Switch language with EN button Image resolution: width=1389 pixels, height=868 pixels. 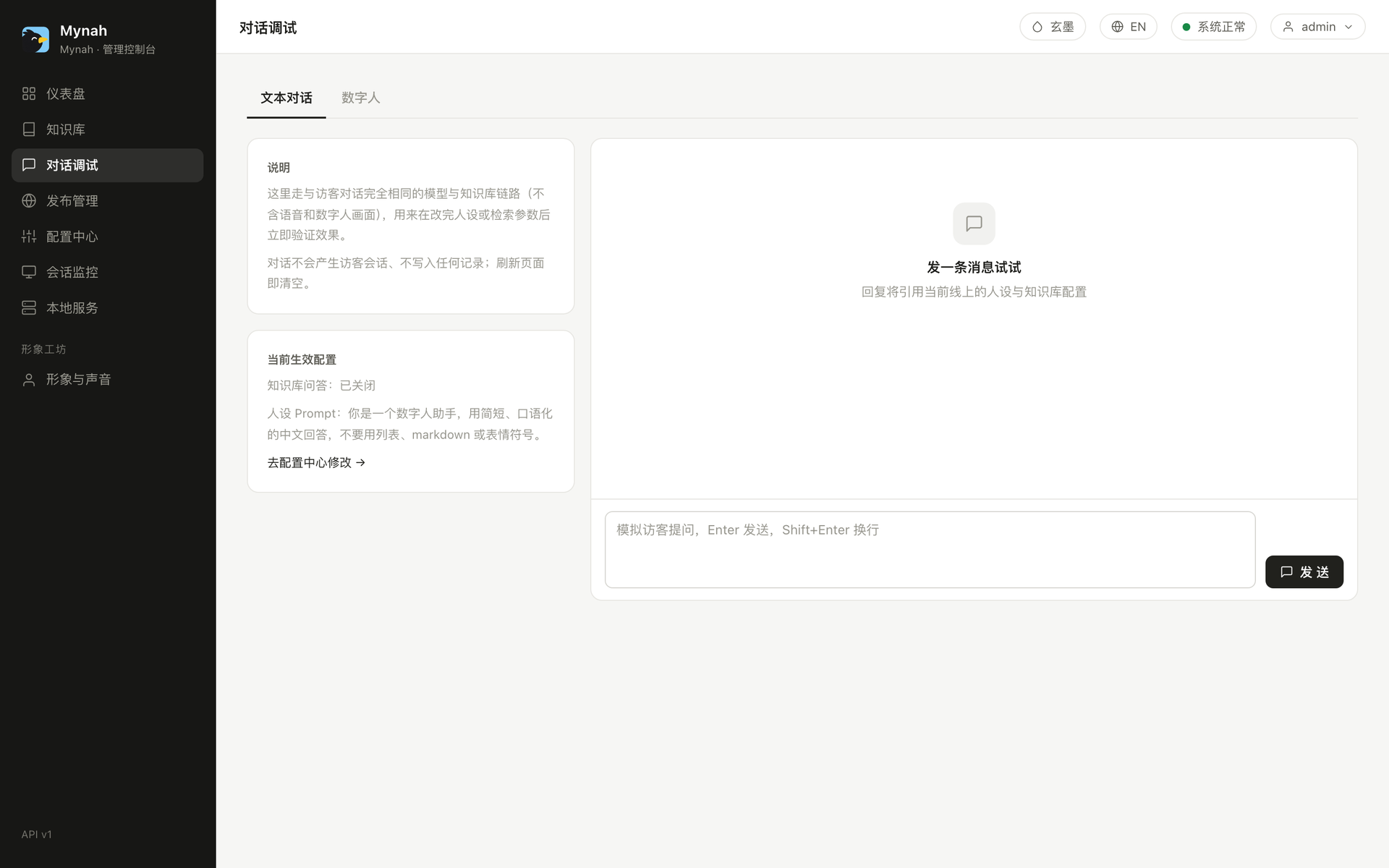(1128, 27)
